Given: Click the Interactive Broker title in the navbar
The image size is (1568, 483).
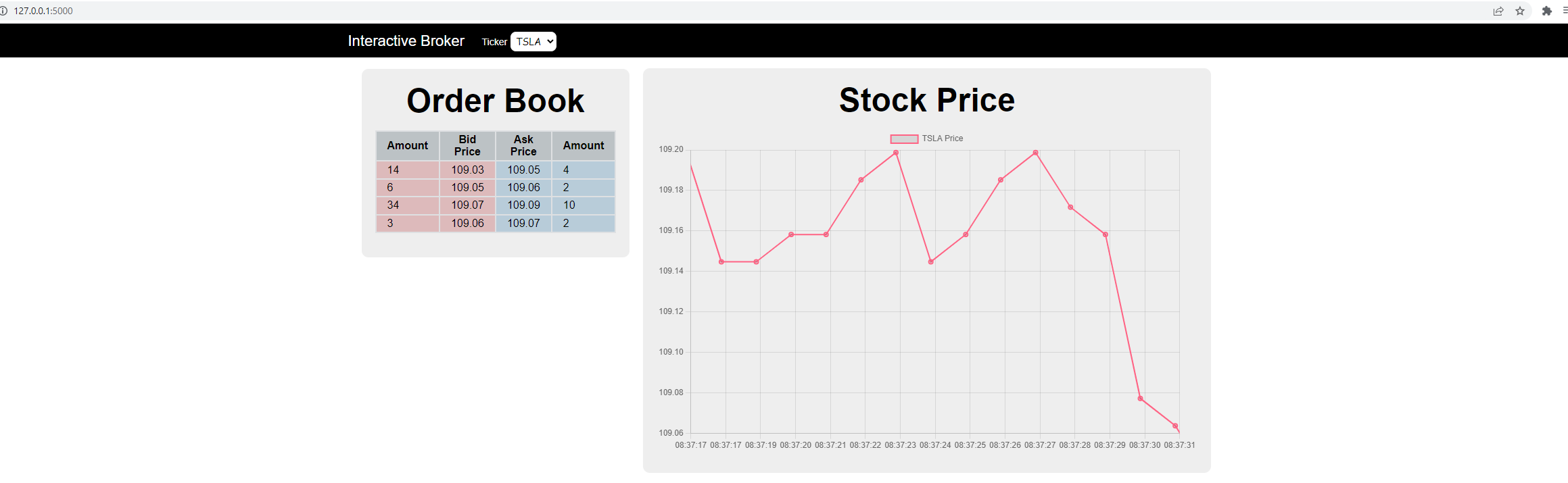Looking at the screenshot, I should coord(406,41).
